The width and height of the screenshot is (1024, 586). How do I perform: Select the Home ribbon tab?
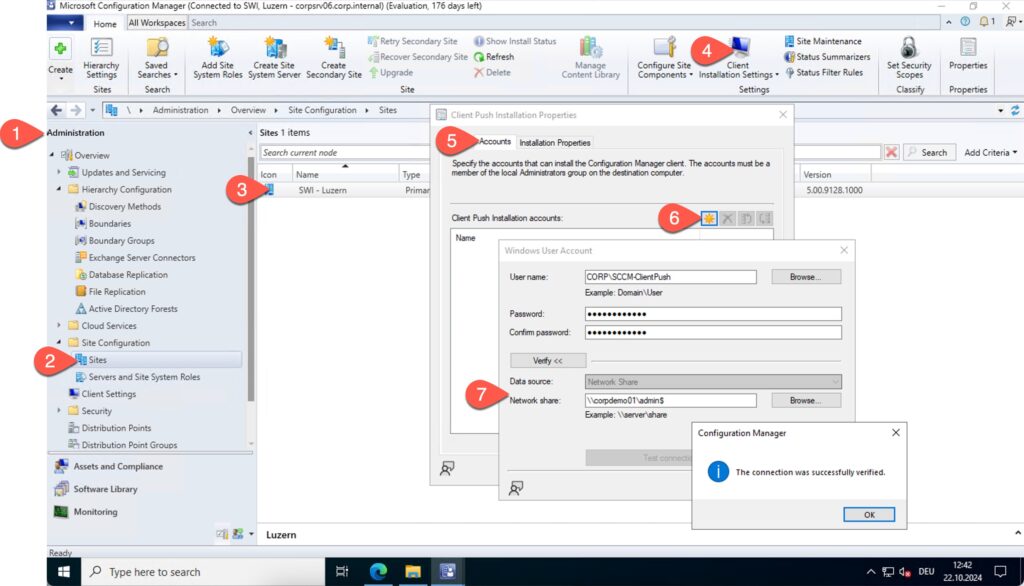pos(104,23)
